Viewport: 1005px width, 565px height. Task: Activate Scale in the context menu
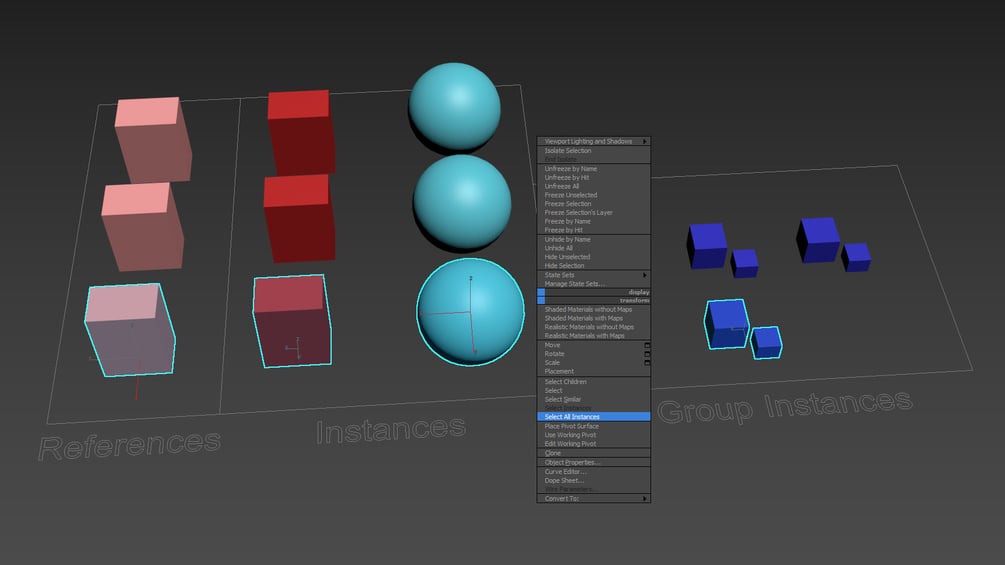click(x=552, y=363)
